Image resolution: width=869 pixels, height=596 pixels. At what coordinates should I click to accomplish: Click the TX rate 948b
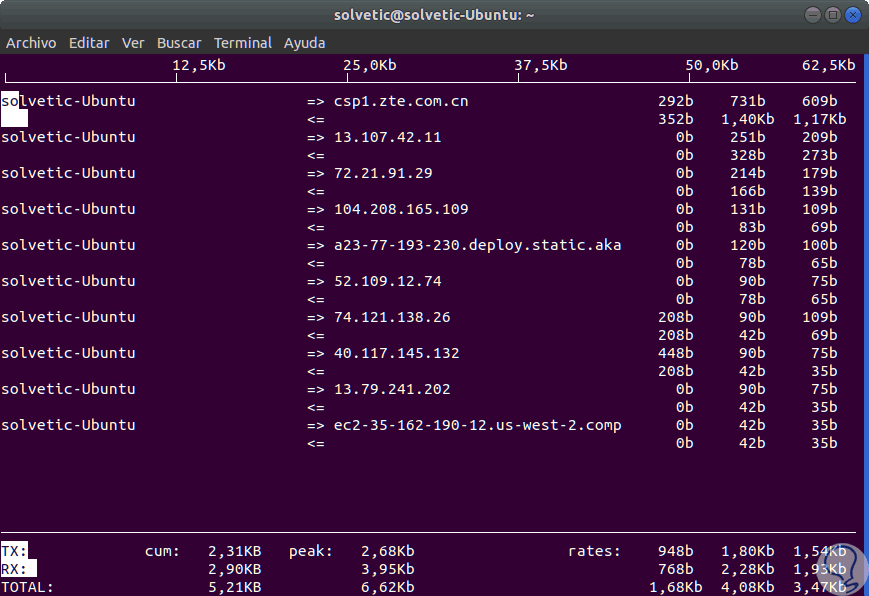(676, 551)
